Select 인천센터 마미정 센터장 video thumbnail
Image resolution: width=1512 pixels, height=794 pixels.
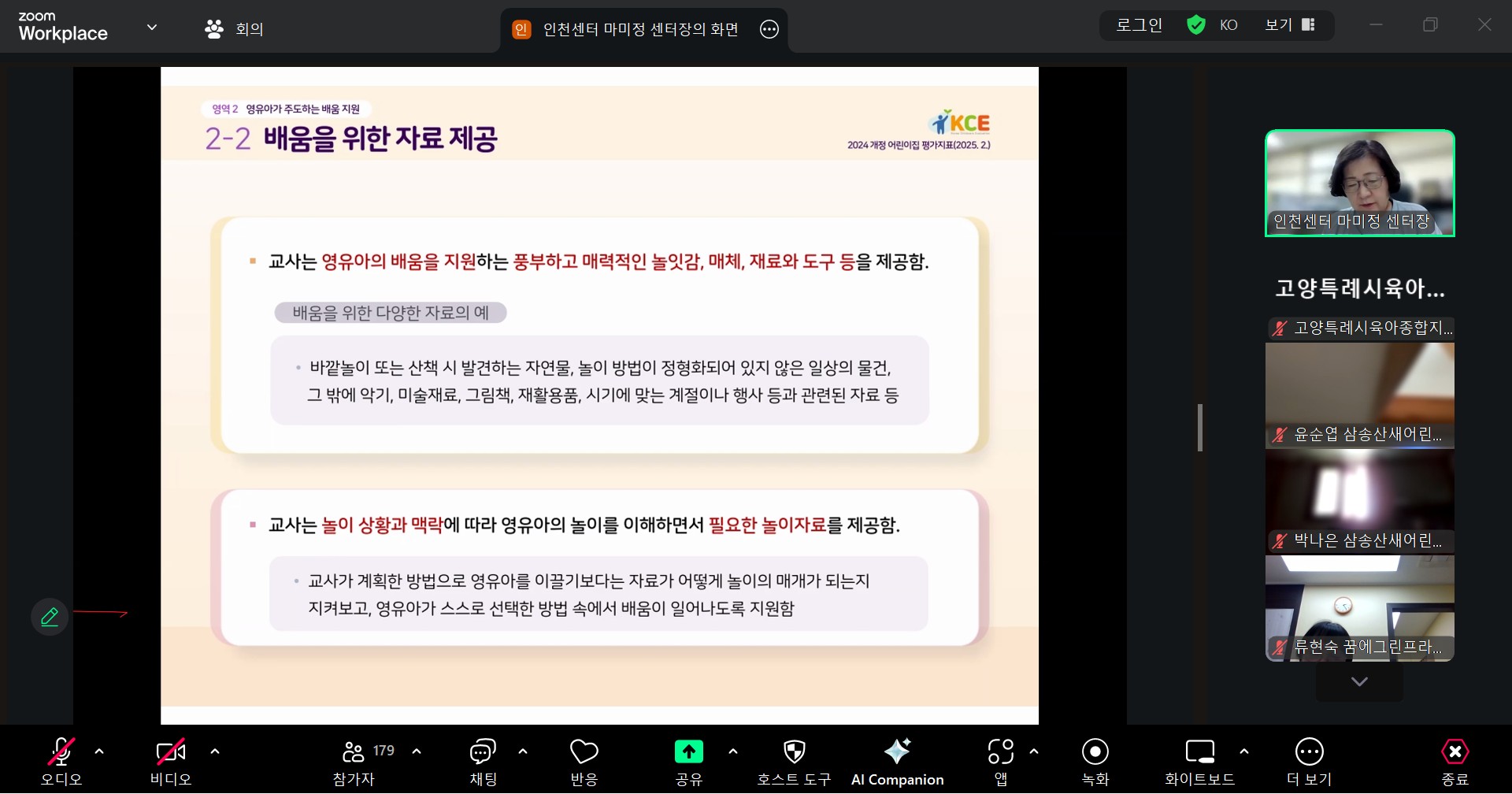(x=1359, y=183)
